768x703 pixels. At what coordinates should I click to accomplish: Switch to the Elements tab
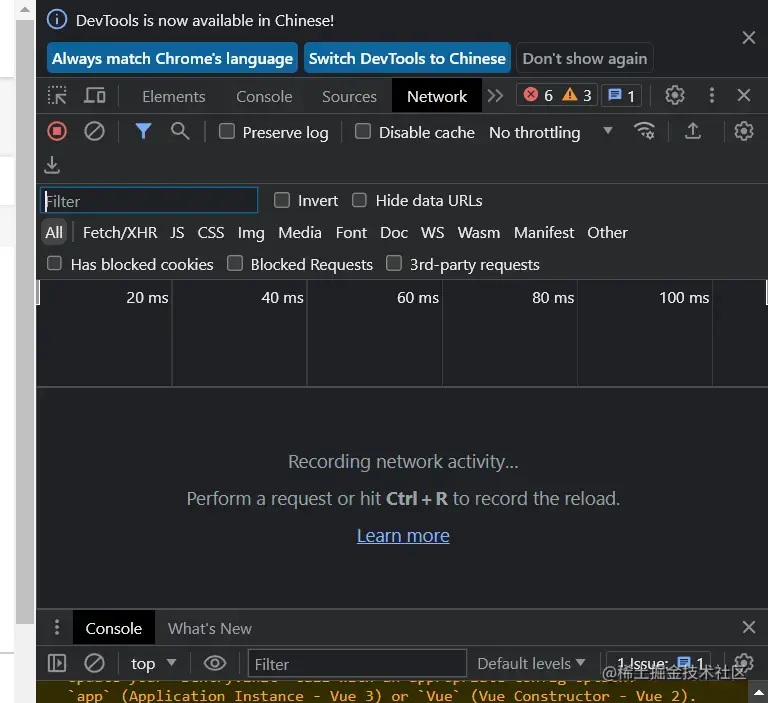[x=173, y=97]
